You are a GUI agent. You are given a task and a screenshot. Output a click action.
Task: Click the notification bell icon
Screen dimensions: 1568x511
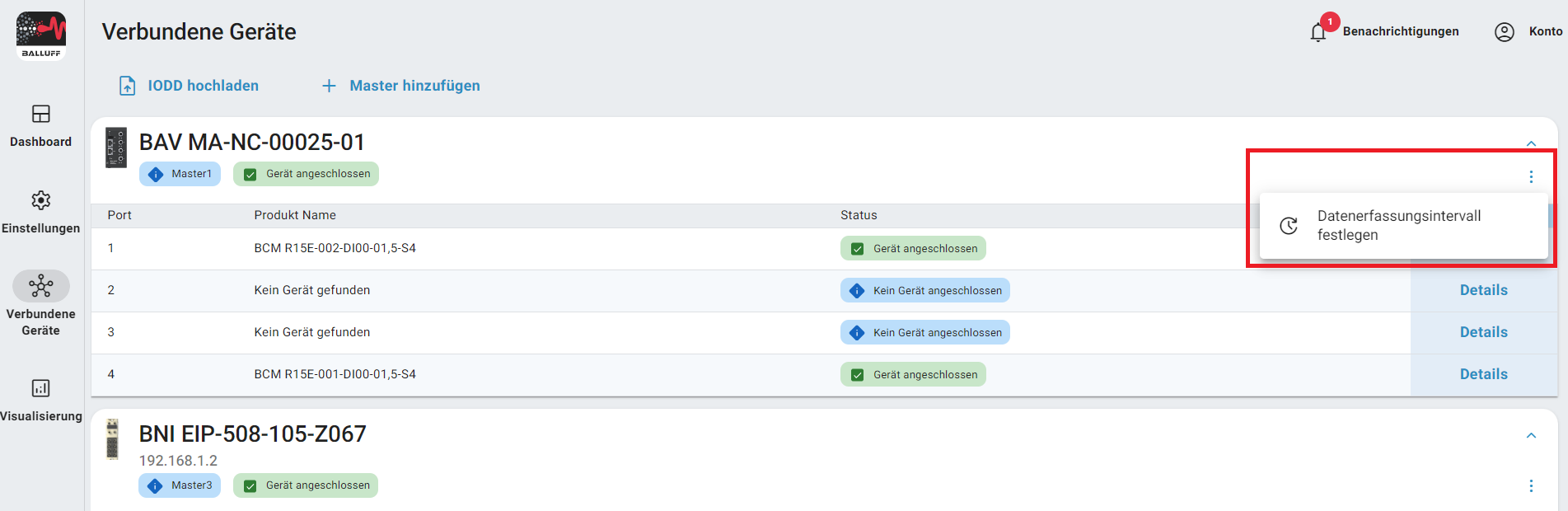pyautogui.click(x=1318, y=32)
